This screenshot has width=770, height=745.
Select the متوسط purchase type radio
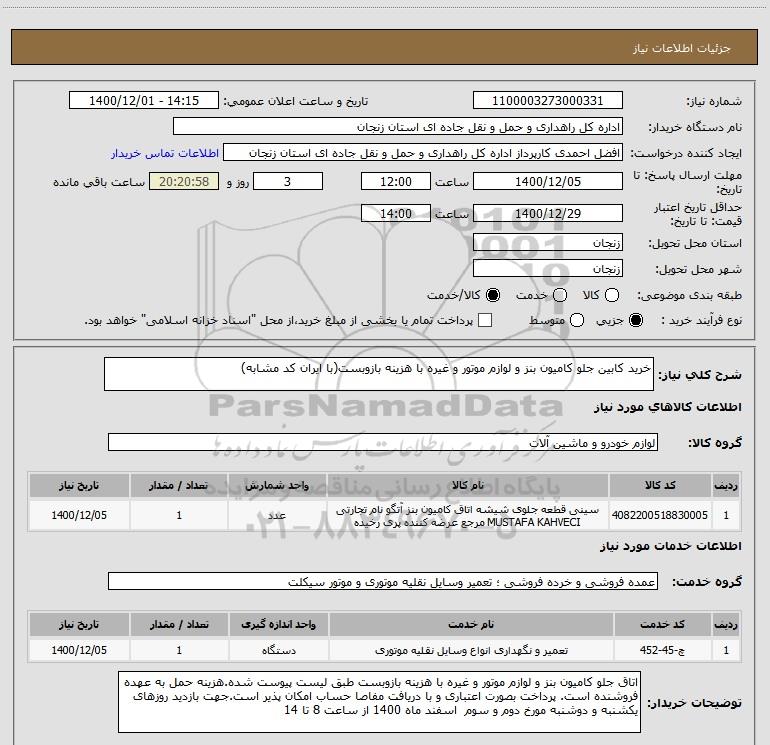point(577,320)
